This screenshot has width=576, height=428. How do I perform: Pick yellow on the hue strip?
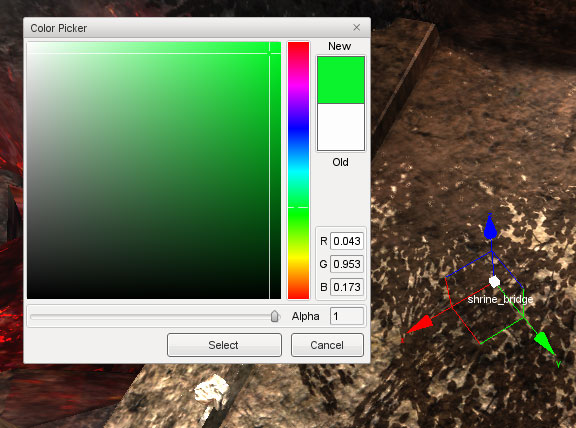[x=298, y=256]
